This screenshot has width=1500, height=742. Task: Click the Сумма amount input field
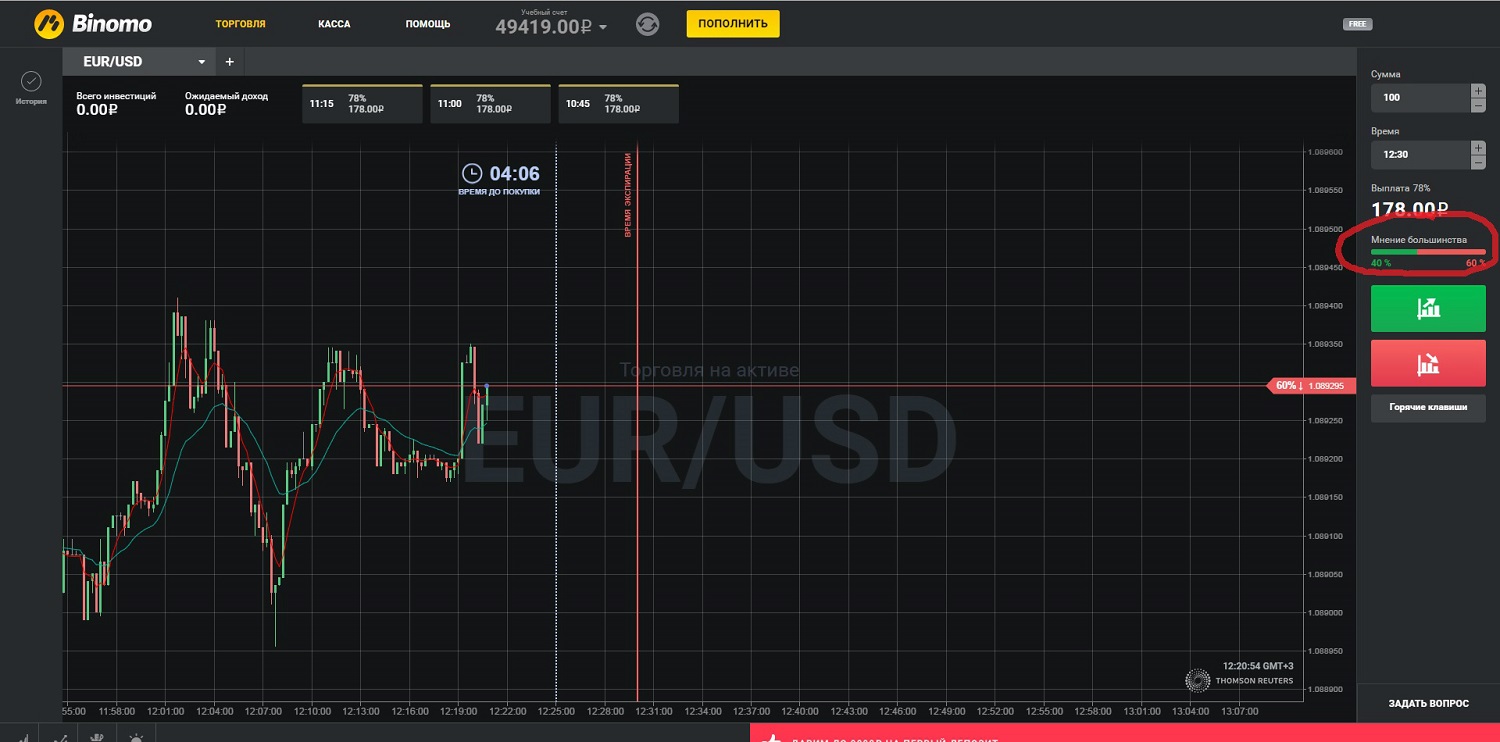click(x=1420, y=98)
